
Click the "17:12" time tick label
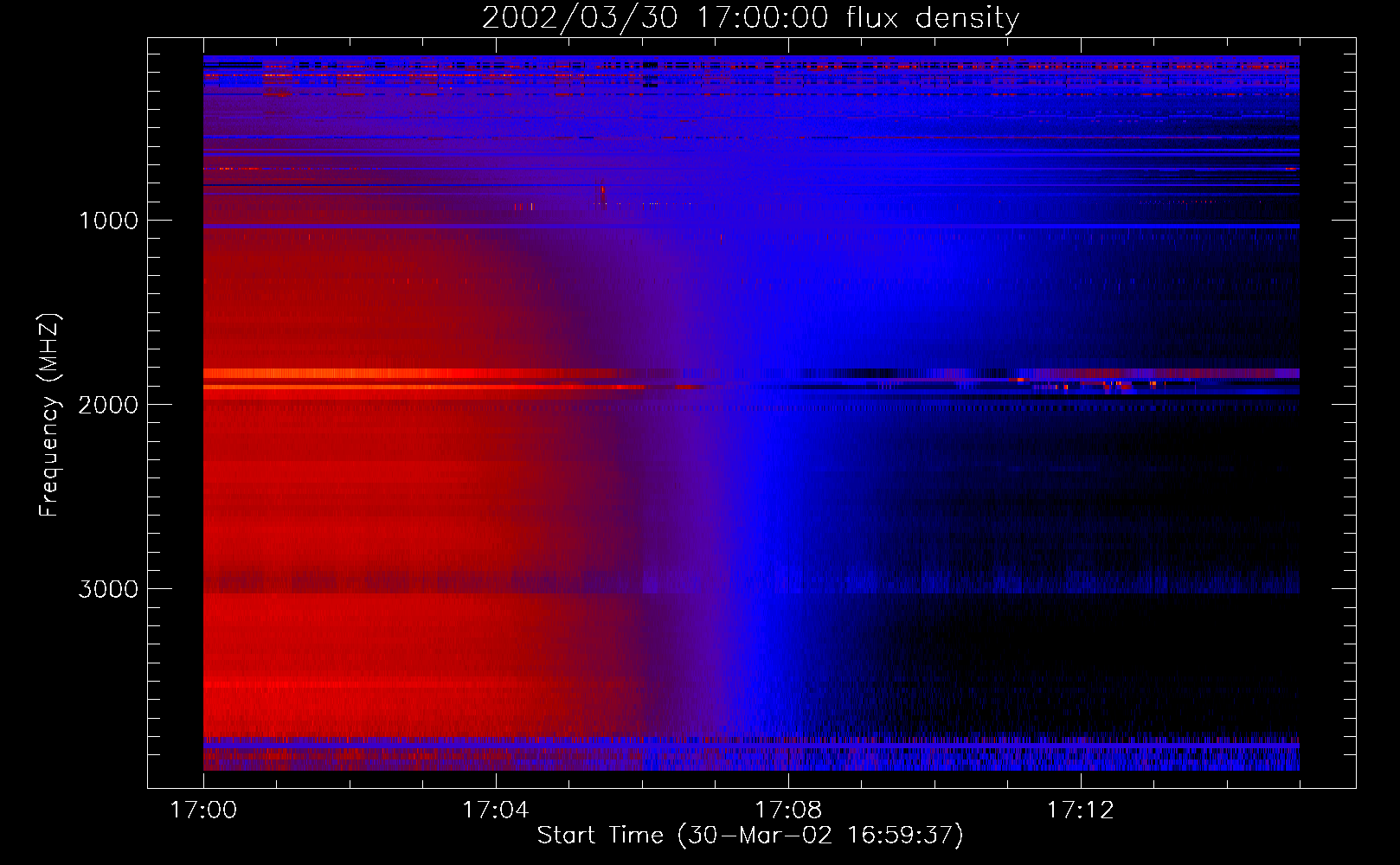tap(1081, 811)
